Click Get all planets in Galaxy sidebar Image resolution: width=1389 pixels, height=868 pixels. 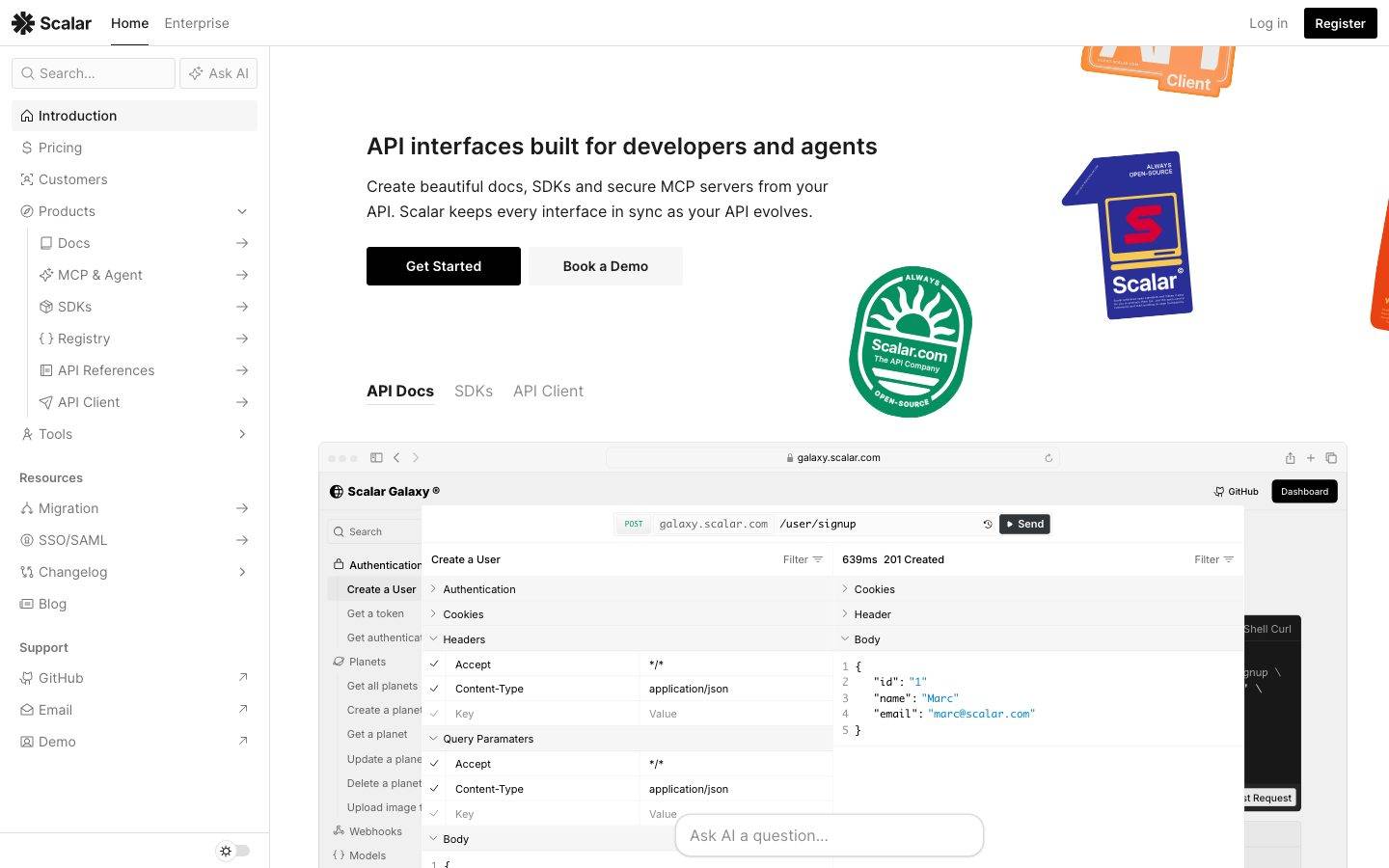point(382,686)
